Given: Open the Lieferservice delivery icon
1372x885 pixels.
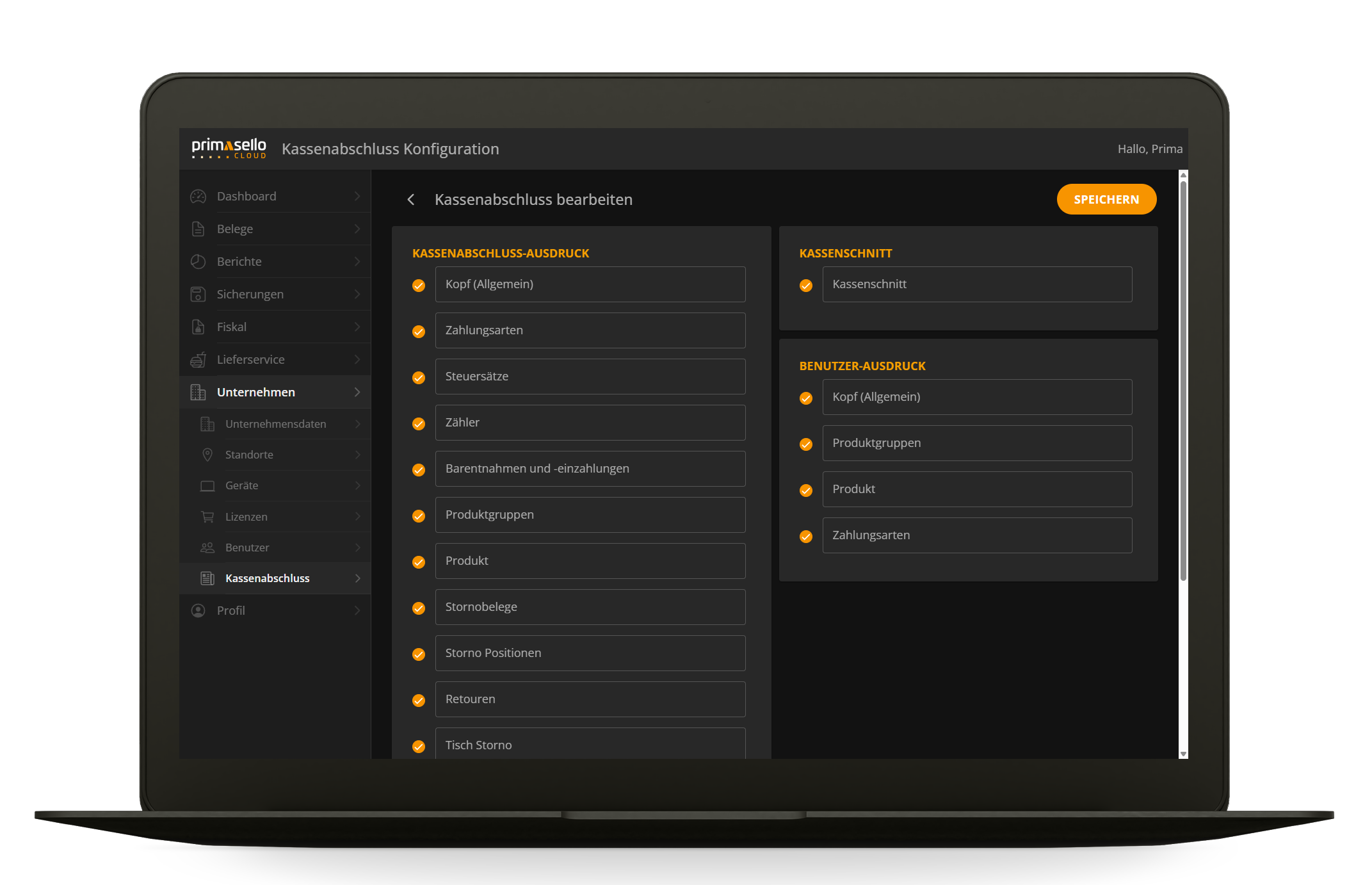Looking at the screenshot, I should 198,359.
